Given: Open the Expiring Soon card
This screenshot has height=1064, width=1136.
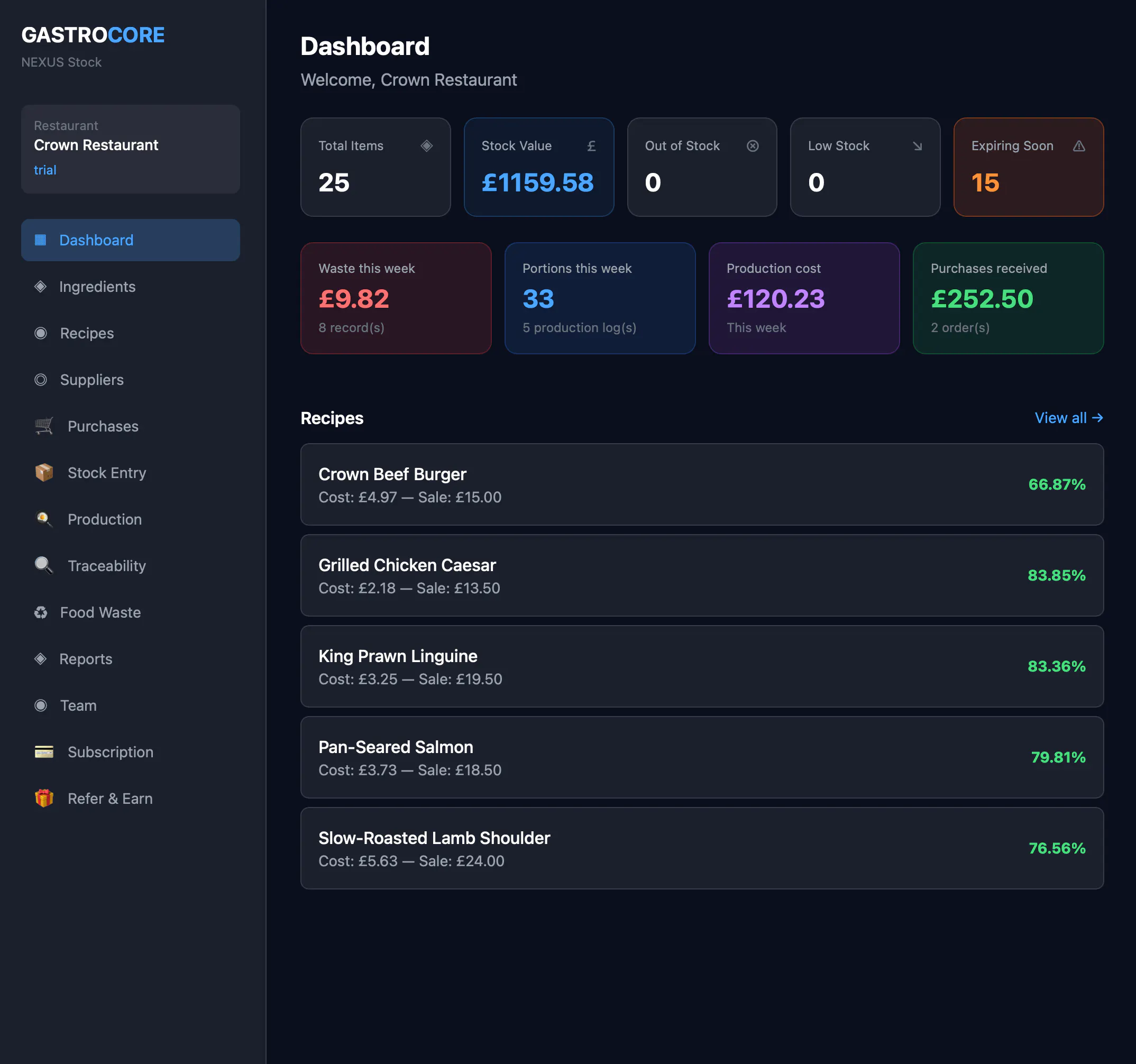Looking at the screenshot, I should pyautogui.click(x=1029, y=167).
